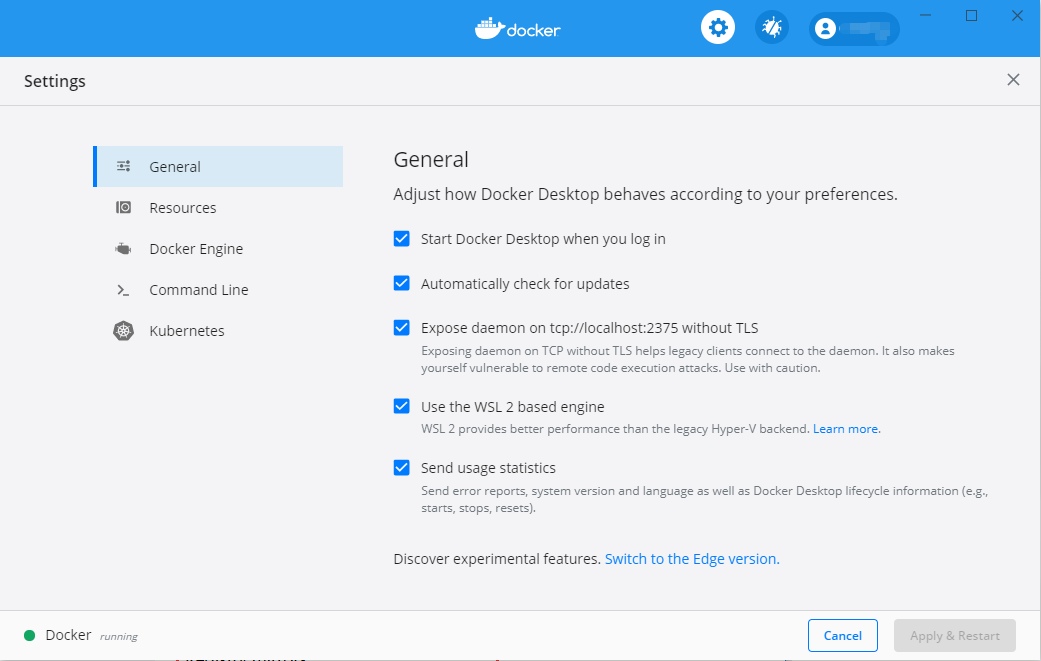Click the General sliders icon
This screenshot has width=1041, height=661.
(x=123, y=166)
